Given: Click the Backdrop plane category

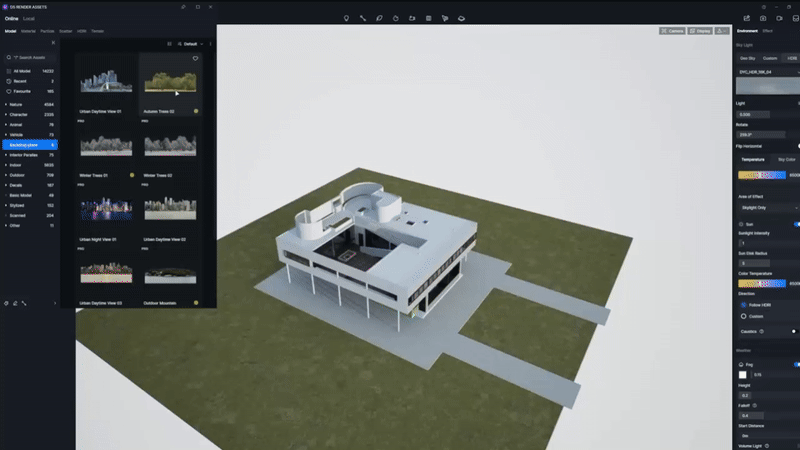Looking at the screenshot, I should pos(30,145).
